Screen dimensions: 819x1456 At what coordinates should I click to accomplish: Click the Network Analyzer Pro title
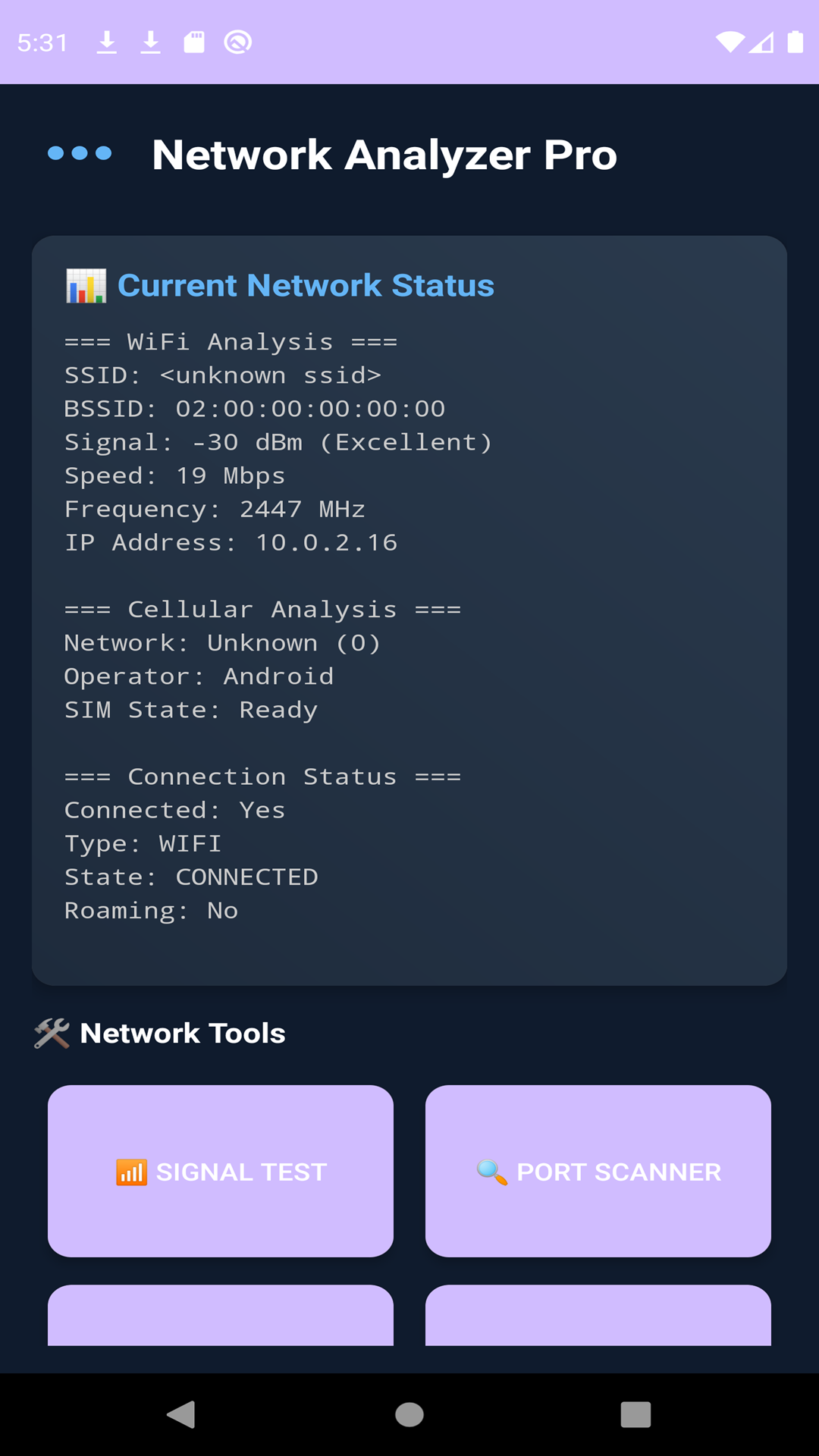point(384,155)
